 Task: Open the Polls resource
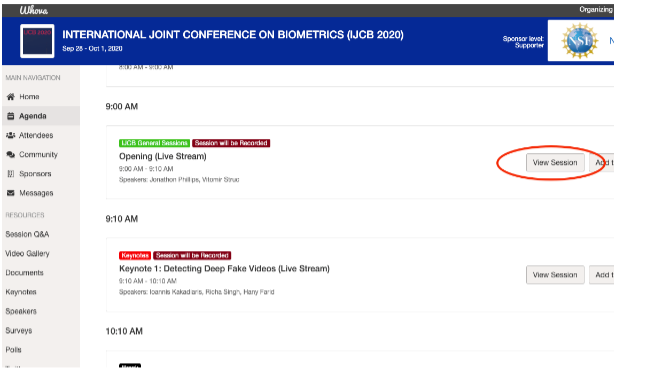(13, 350)
